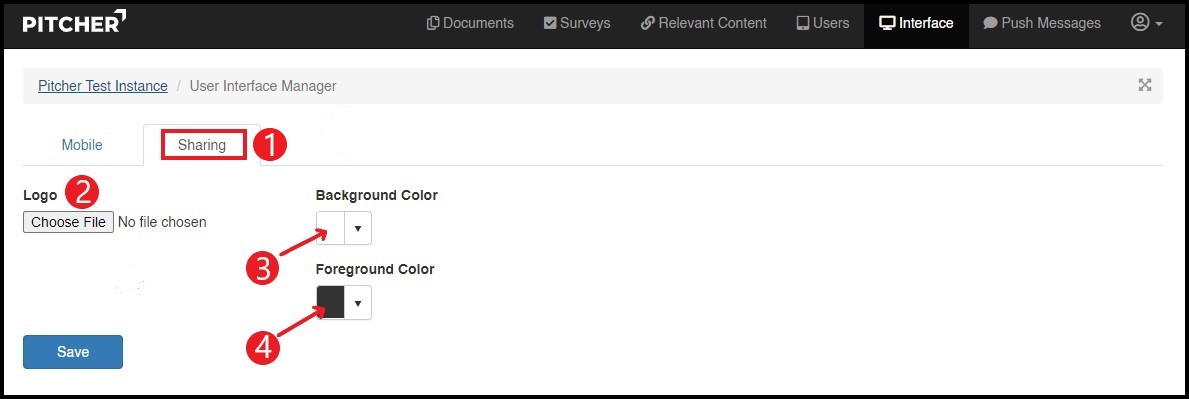Click the Choose File button for Logo
This screenshot has width=1189, height=399.
68,222
